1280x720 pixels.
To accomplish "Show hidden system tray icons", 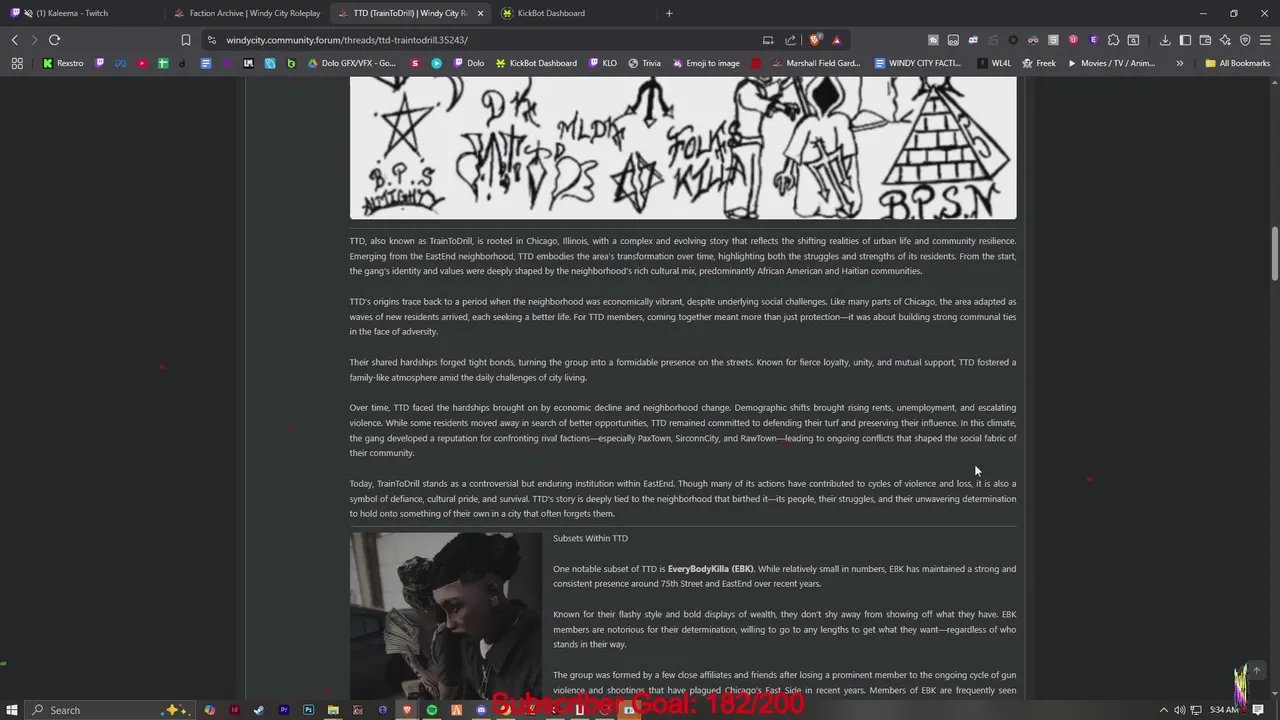I will pos(1164,710).
